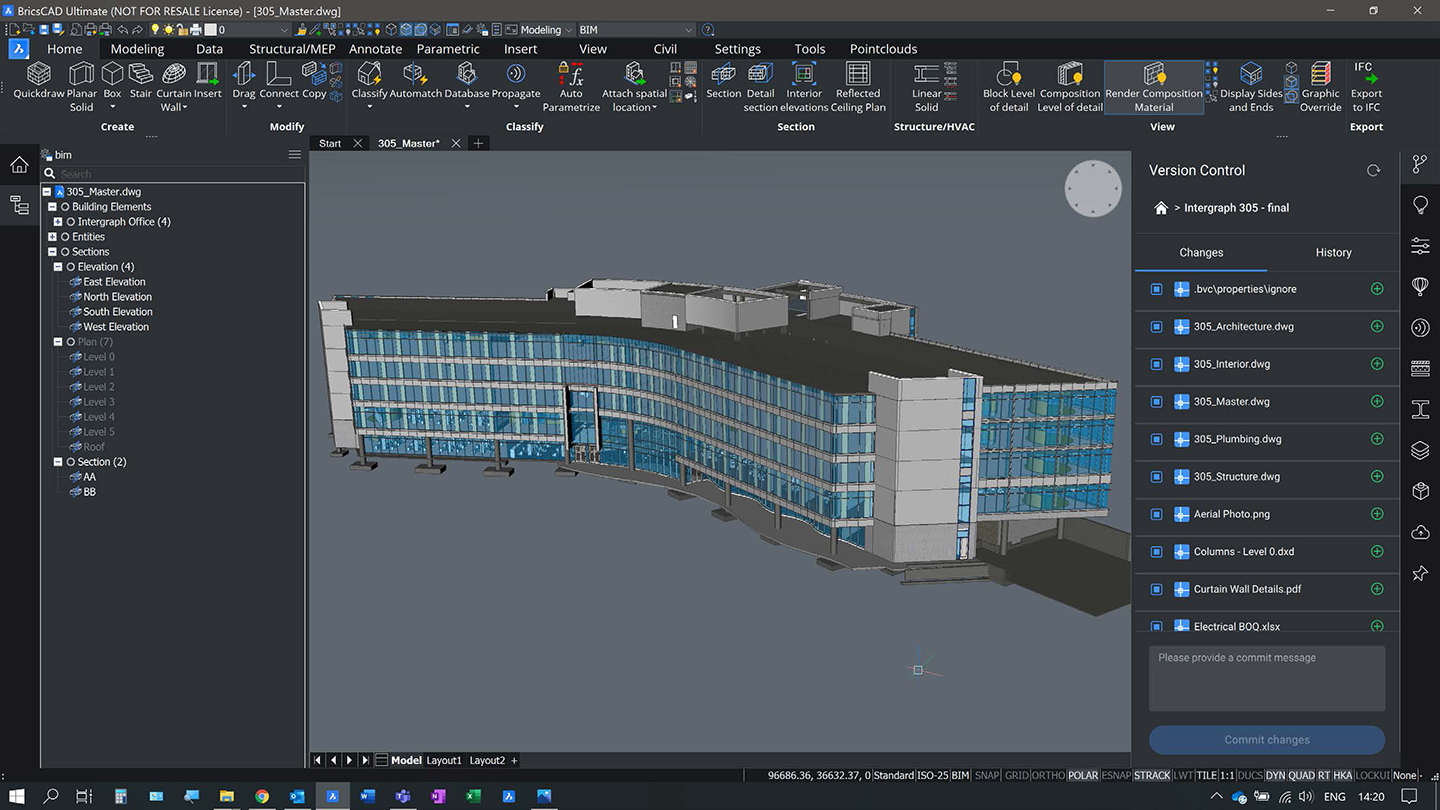The height and width of the screenshot is (810, 1440).
Task: Switch to the Layout1 tab
Action: (444, 761)
